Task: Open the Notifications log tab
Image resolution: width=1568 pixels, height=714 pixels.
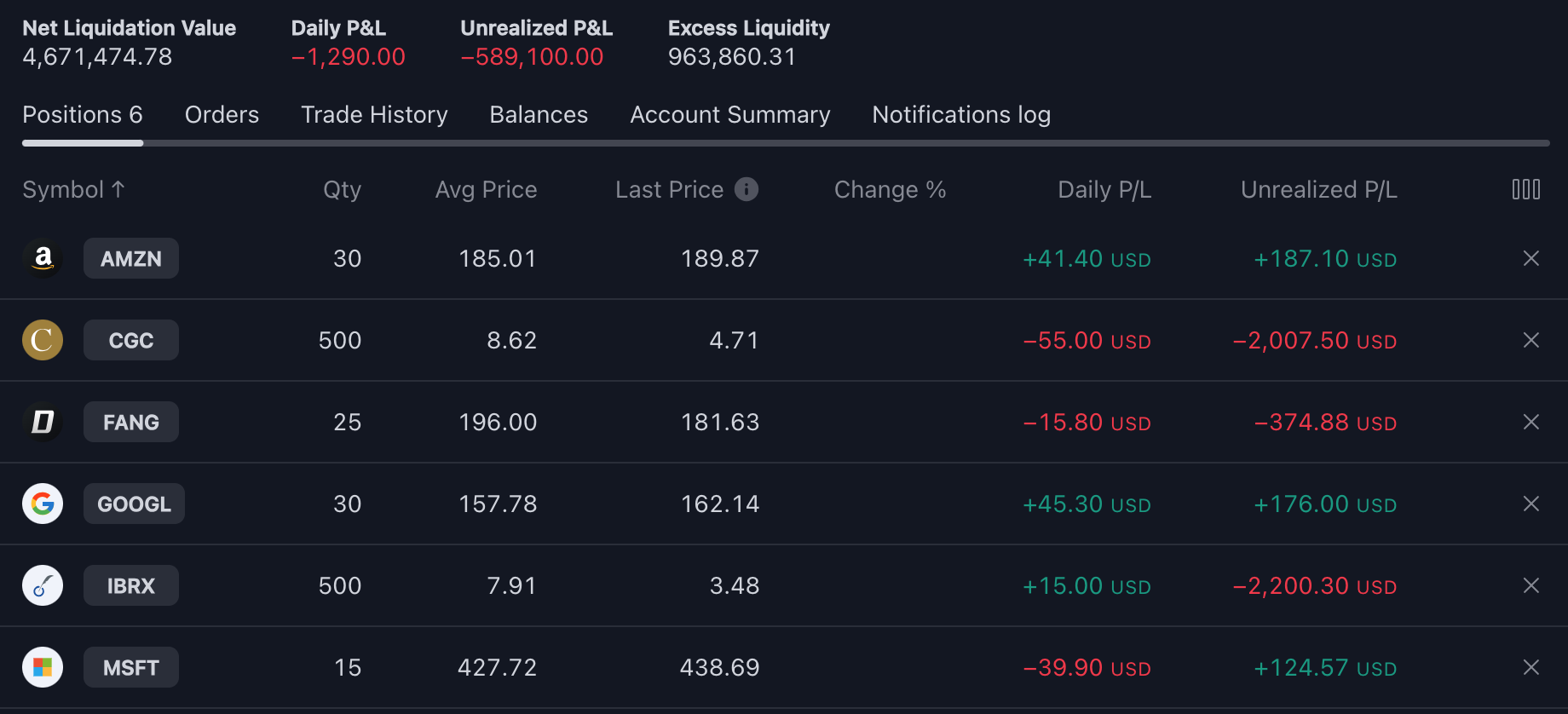Action: click(x=960, y=115)
